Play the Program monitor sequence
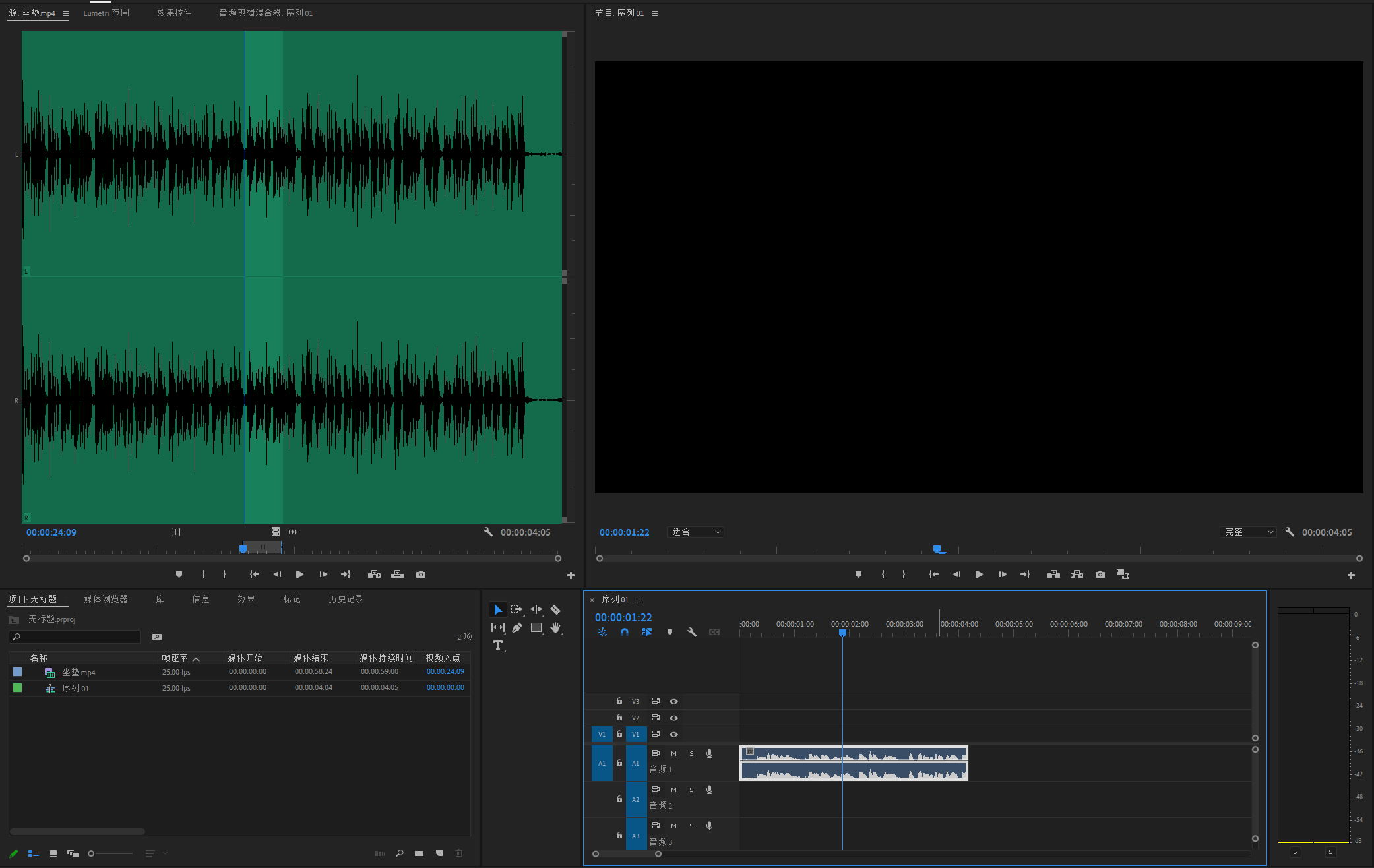The image size is (1374, 868). (979, 574)
